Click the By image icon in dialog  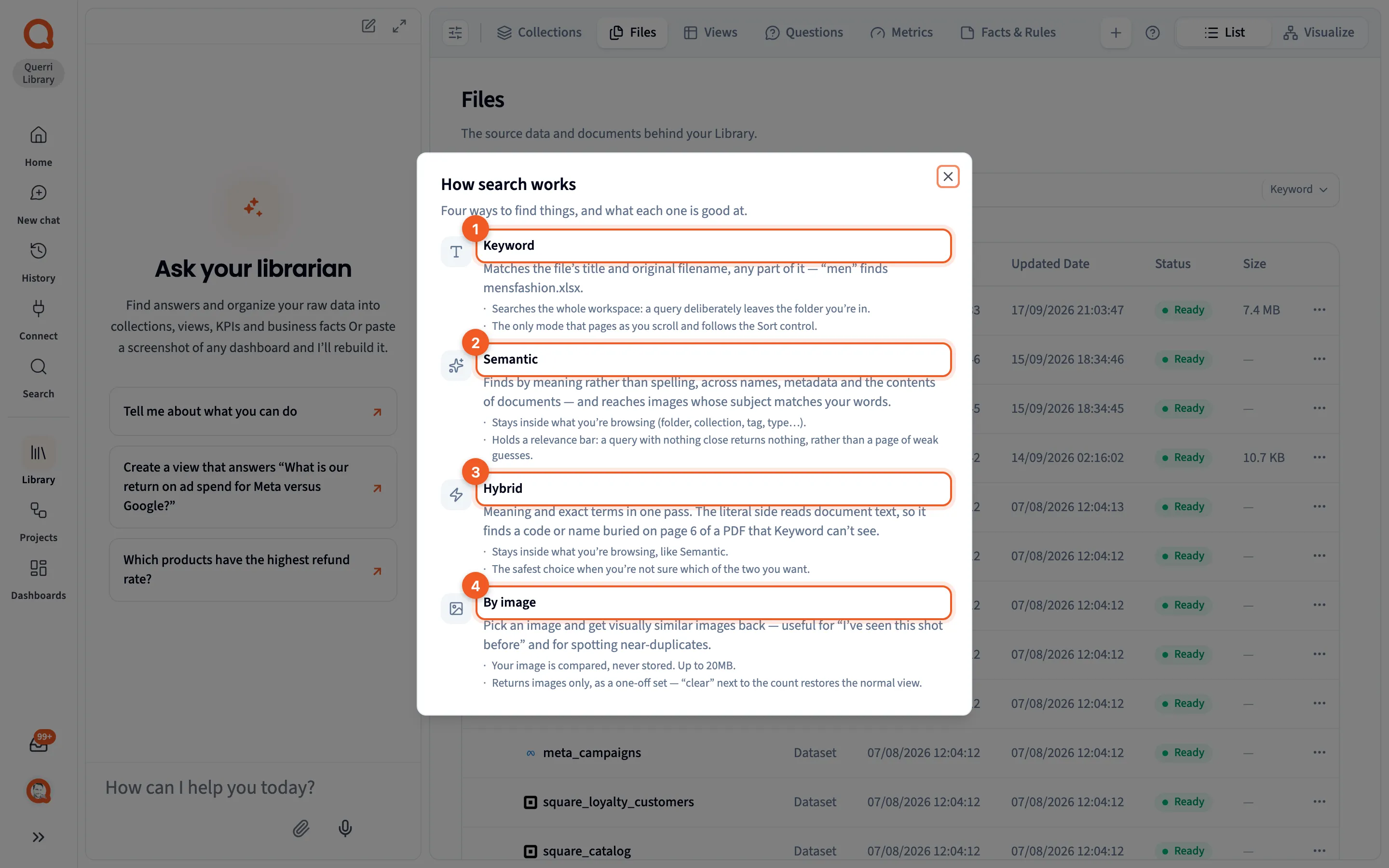coord(456,609)
